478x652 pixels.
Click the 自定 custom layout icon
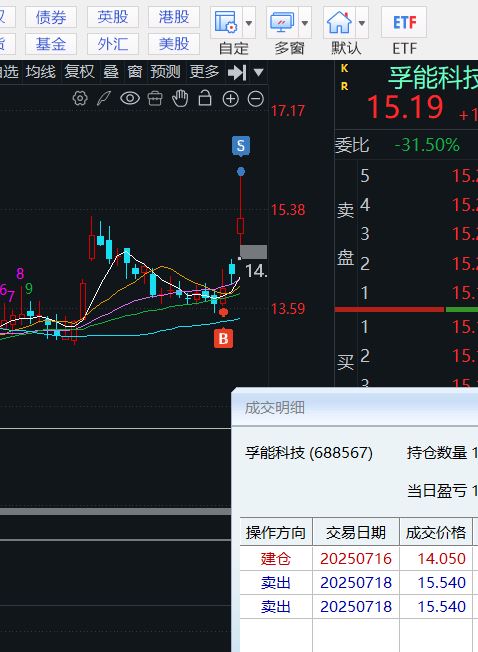pos(226,22)
